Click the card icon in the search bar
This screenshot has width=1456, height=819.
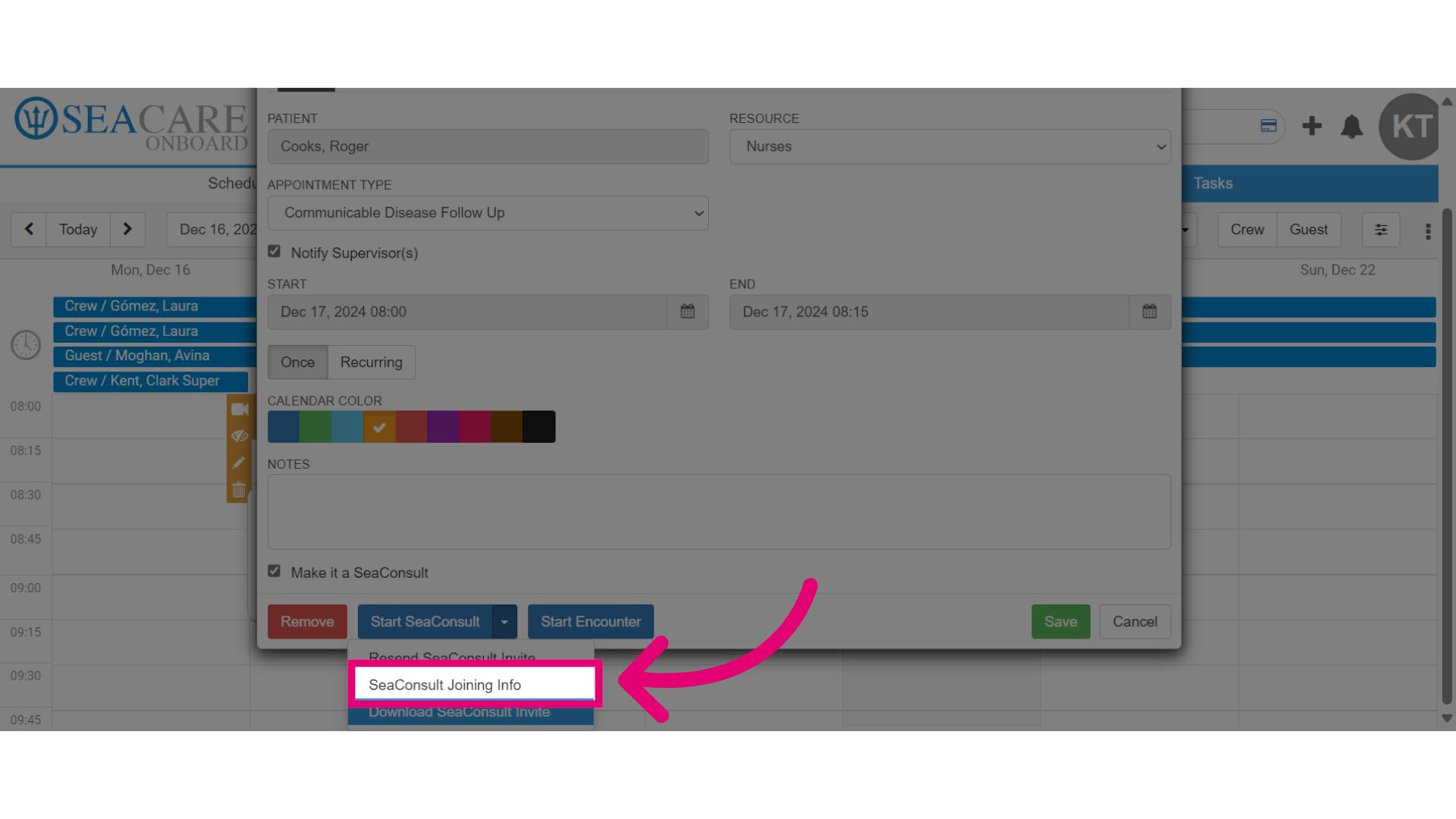click(1269, 126)
